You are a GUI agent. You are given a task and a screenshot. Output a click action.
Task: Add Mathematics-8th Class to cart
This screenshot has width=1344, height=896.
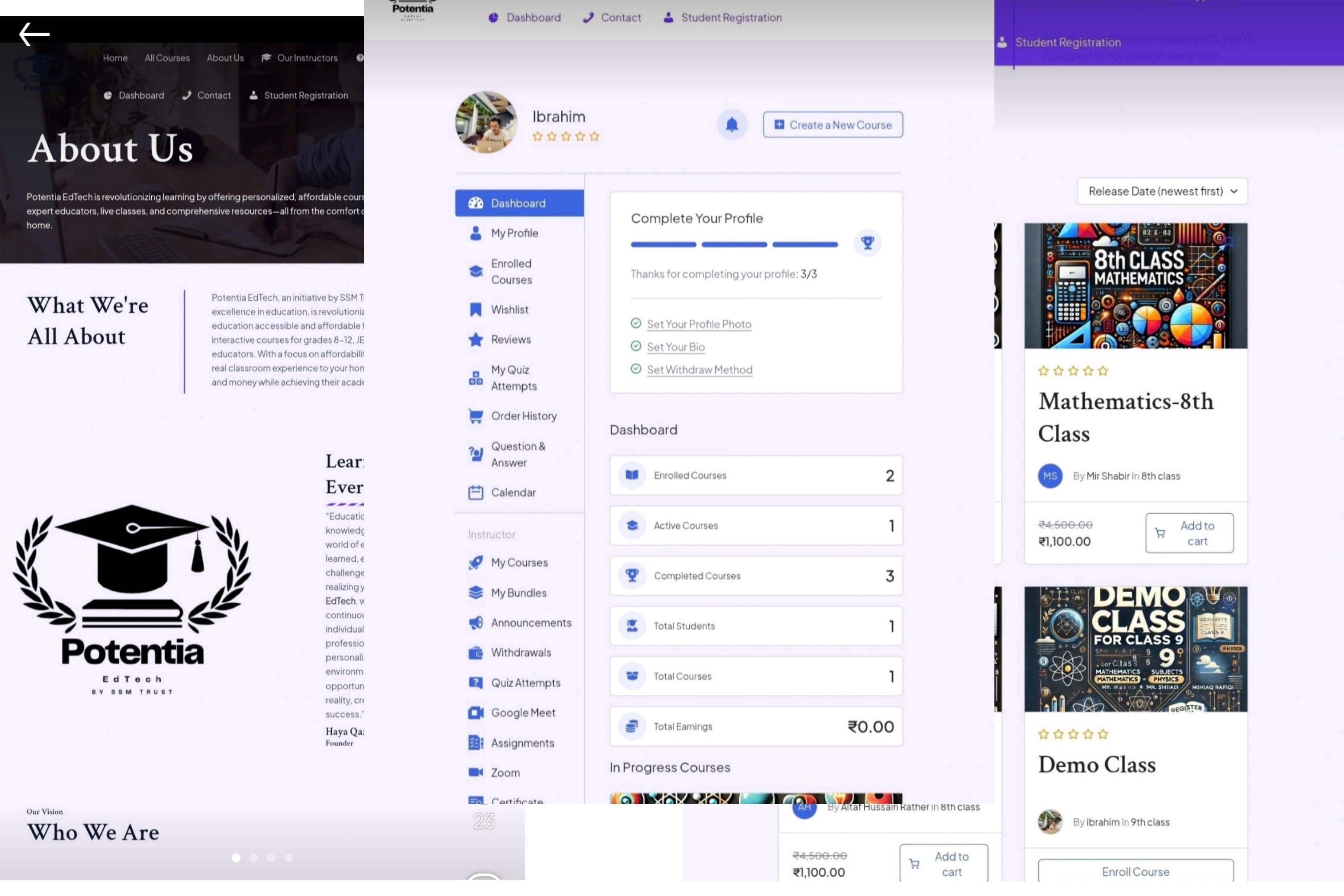point(1189,532)
